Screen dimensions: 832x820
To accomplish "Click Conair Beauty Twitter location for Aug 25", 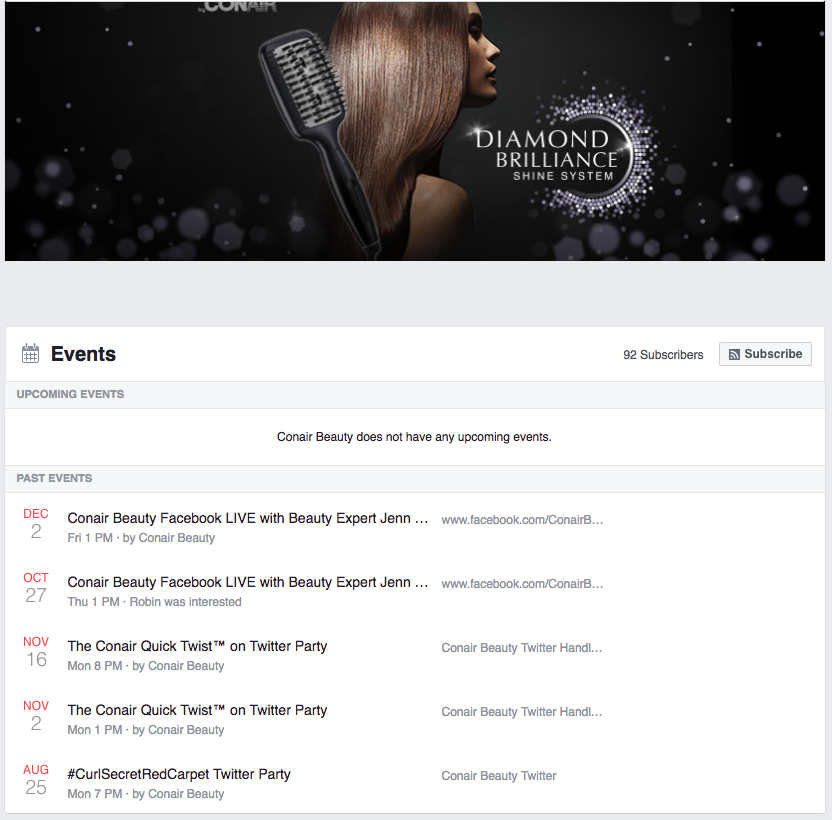I will click(x=499, y=776).
